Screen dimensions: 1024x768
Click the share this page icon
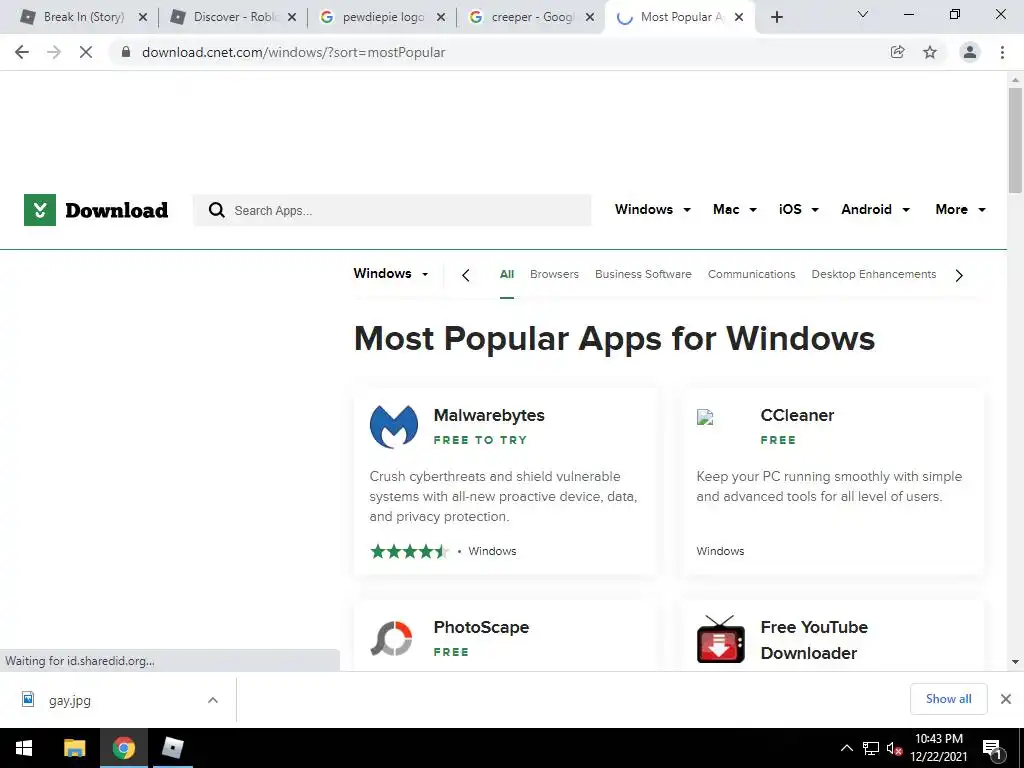point(897,52)
